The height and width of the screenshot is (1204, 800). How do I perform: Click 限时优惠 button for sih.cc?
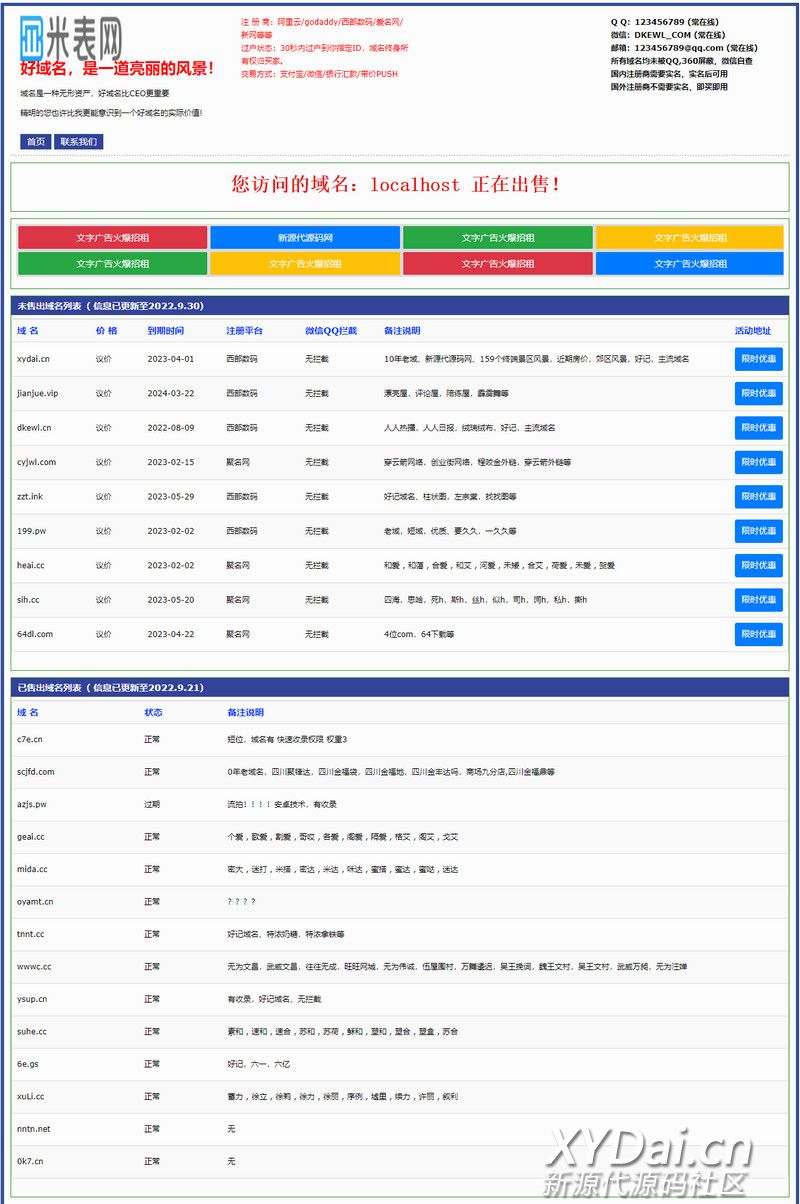click(x=758, y=600)
